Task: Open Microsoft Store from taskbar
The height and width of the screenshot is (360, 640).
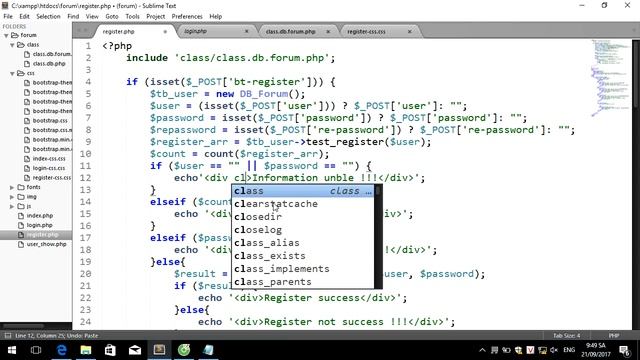Action: point(110,350)
